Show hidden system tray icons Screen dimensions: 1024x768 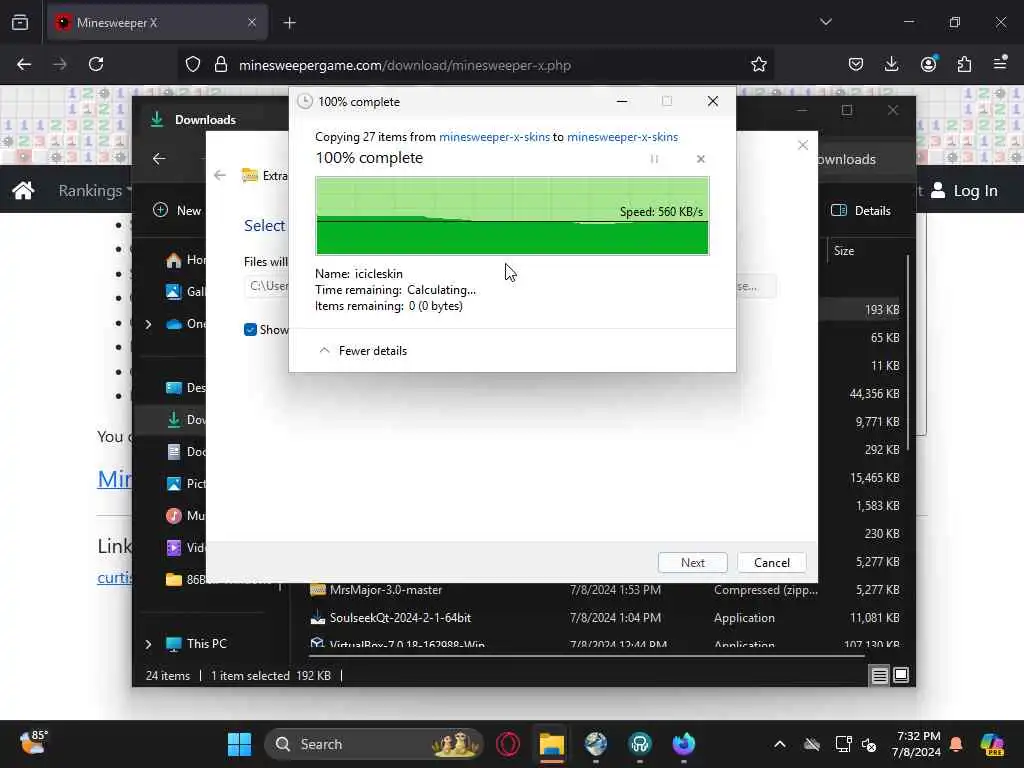[x=780, y=744]
